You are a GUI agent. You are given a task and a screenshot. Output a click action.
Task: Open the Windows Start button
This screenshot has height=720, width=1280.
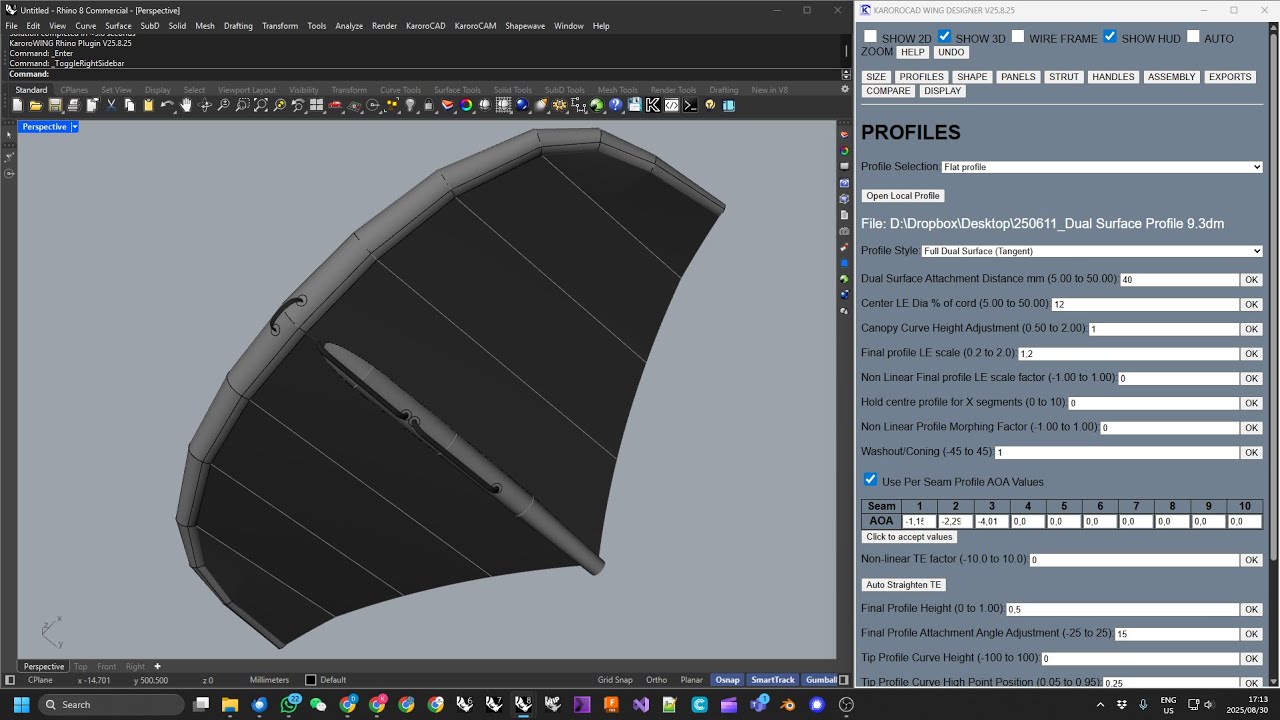[22, 704]
